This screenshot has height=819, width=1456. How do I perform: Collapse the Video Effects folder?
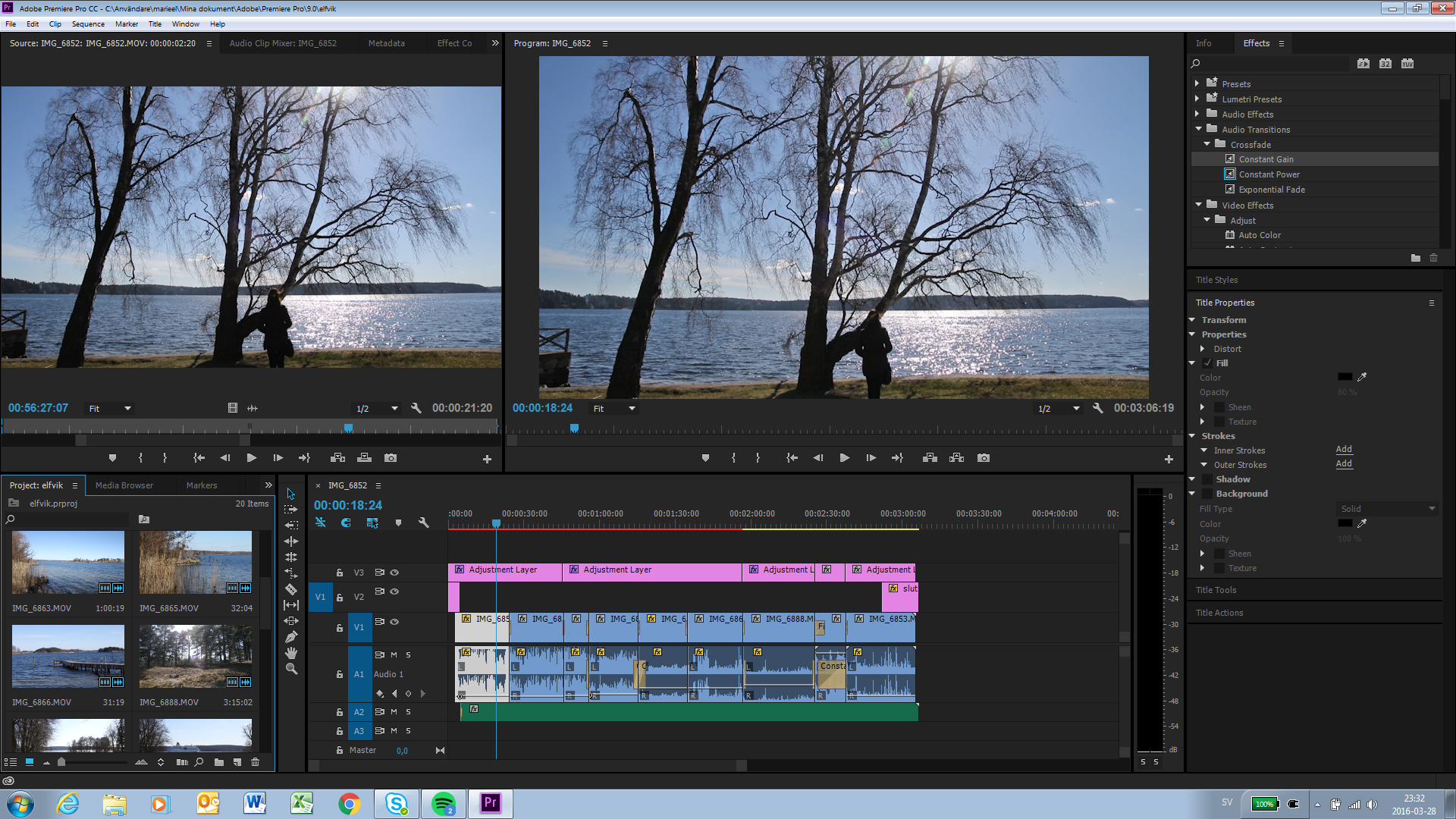click(x=1198, y=205)
